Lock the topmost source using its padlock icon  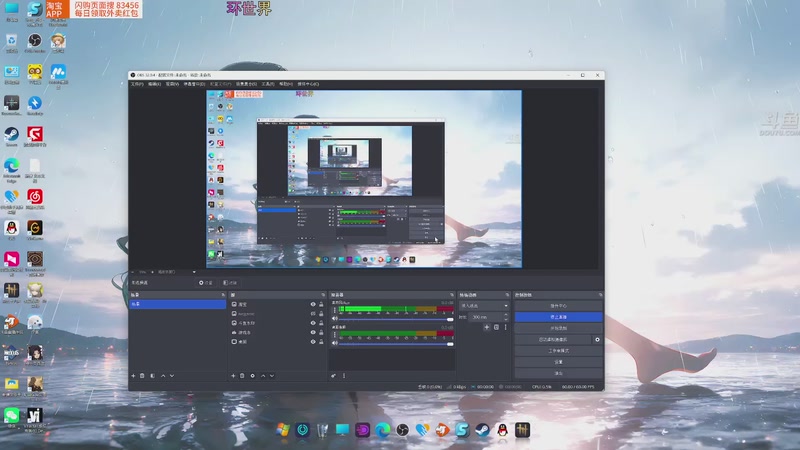point(321,305)
